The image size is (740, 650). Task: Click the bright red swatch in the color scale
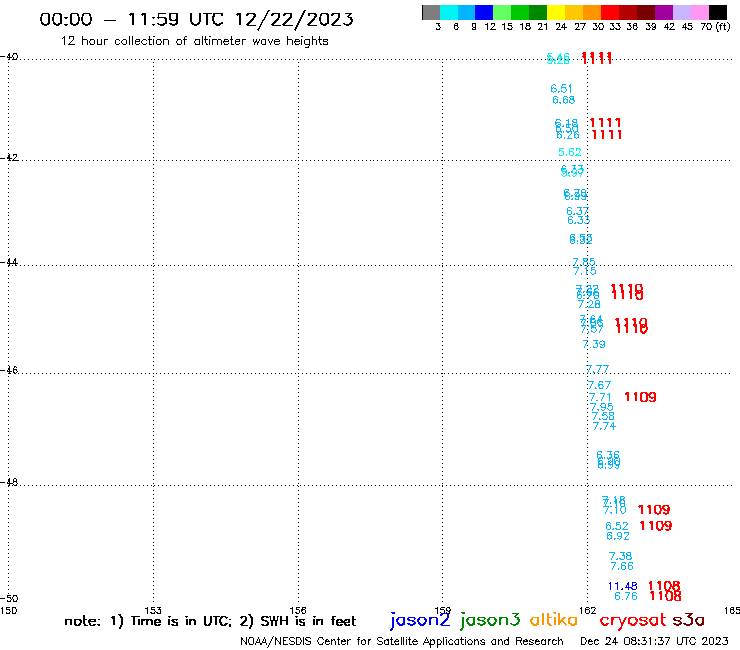[610, 12]
